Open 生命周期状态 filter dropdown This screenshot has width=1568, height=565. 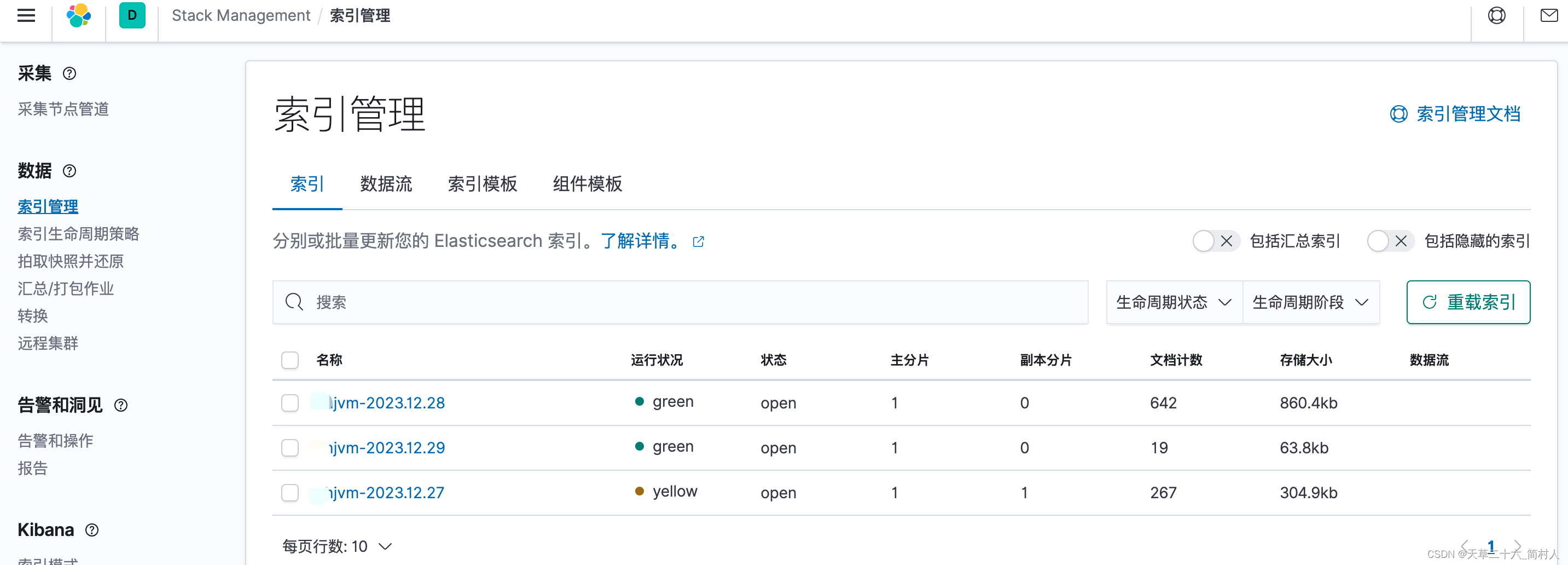[x=1174, y=302]
